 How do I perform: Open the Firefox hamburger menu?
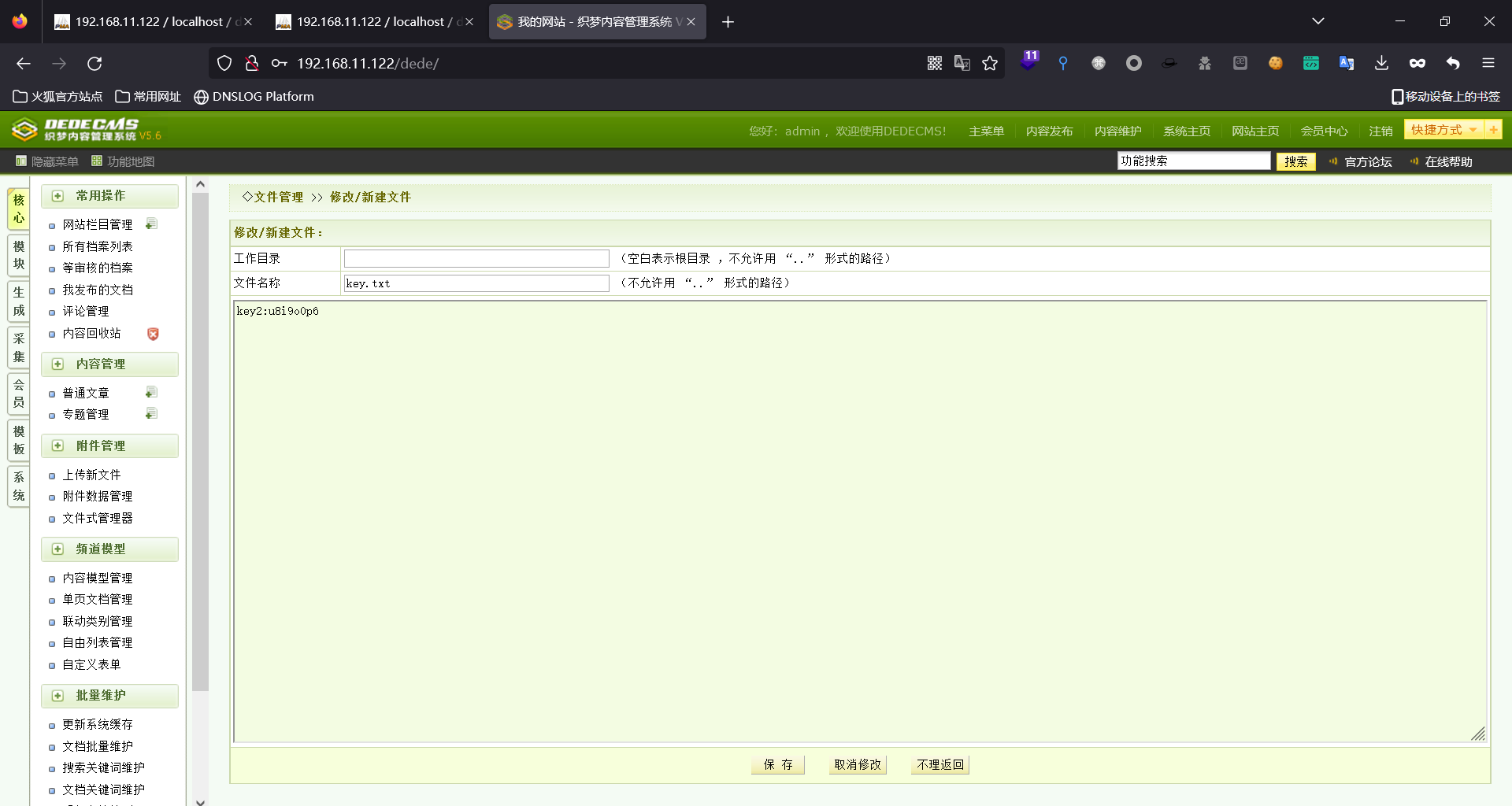point(1488,64)
